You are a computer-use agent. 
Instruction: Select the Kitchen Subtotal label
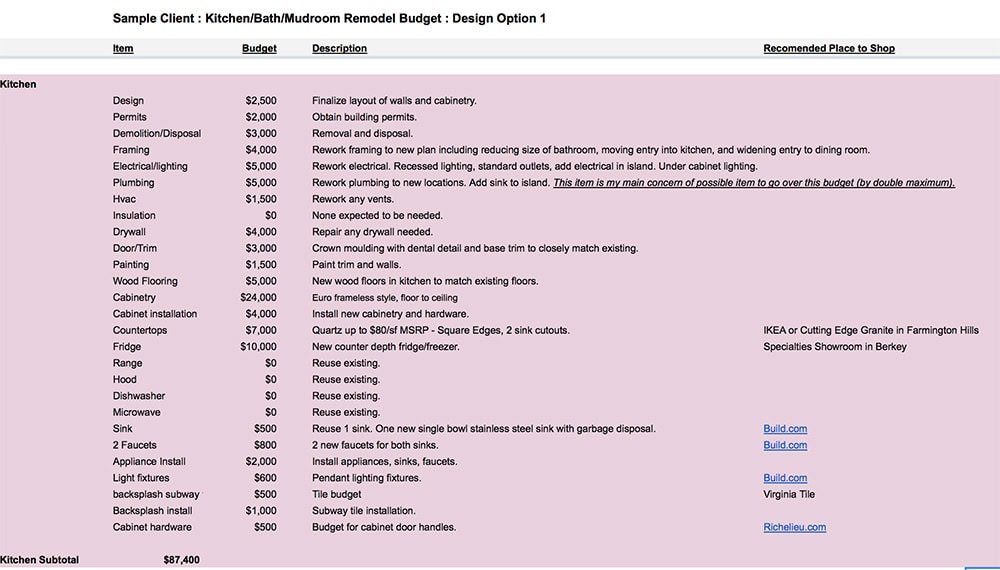coord(40,560)
